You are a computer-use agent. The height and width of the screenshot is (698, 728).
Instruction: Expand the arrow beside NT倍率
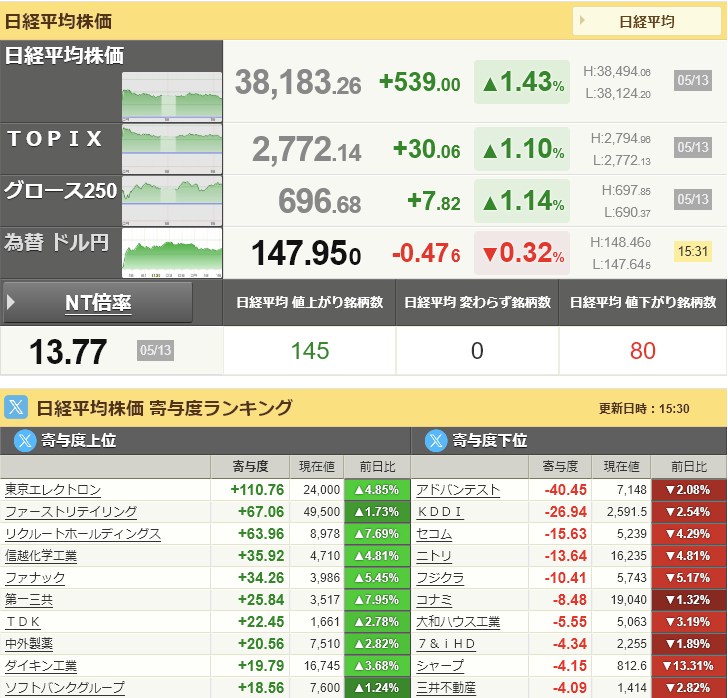point(11,302)
